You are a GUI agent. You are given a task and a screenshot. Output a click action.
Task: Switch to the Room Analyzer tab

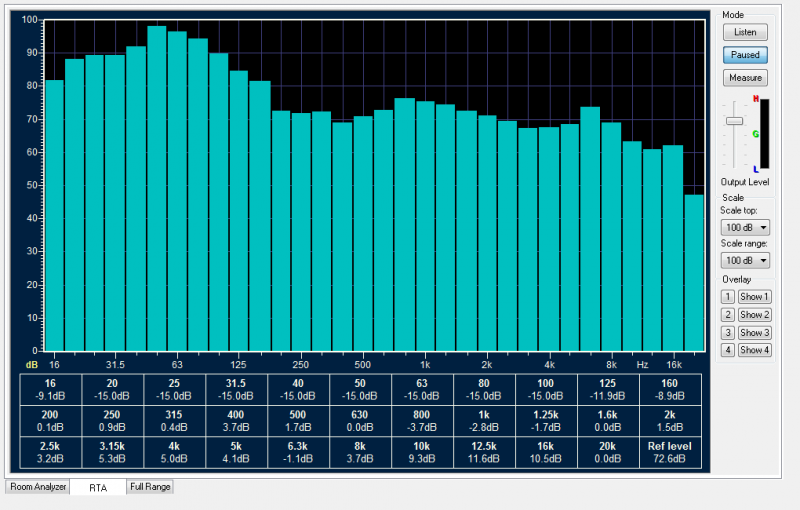coord(37,487)
